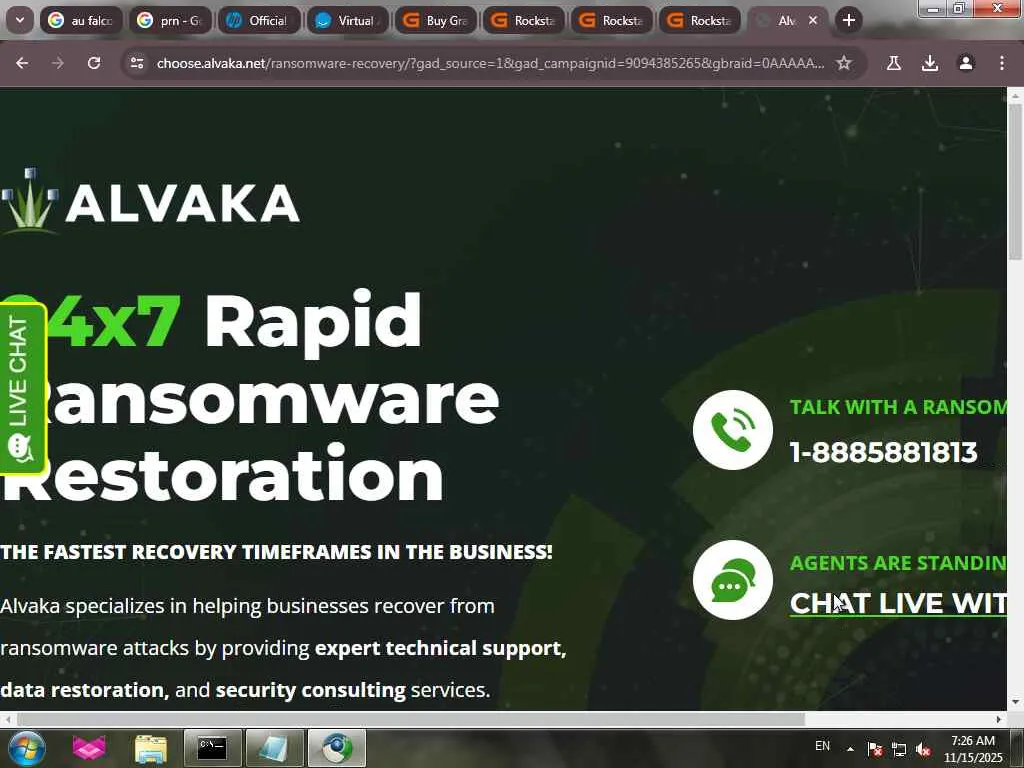Open the File Explorer folder on the taskbar
Screen dimensions: 1024x768
[x=151, y=748]
